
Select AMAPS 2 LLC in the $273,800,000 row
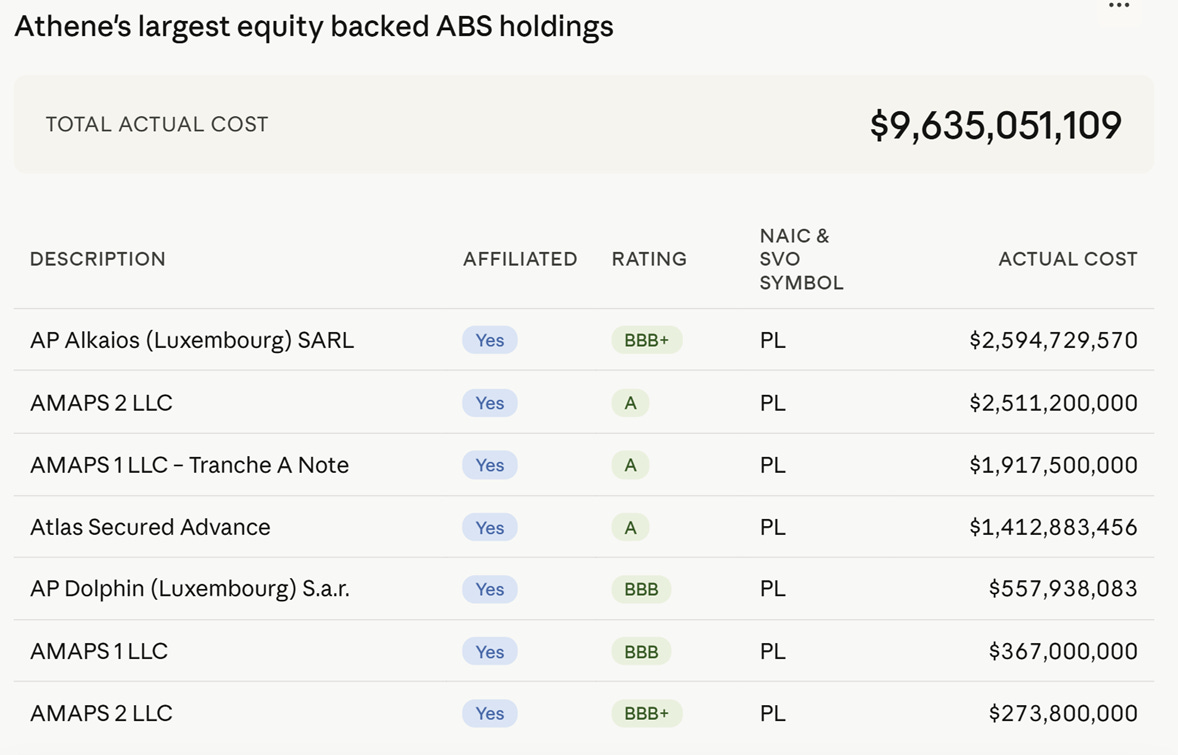pyautogui.click(x=101, y=713)
